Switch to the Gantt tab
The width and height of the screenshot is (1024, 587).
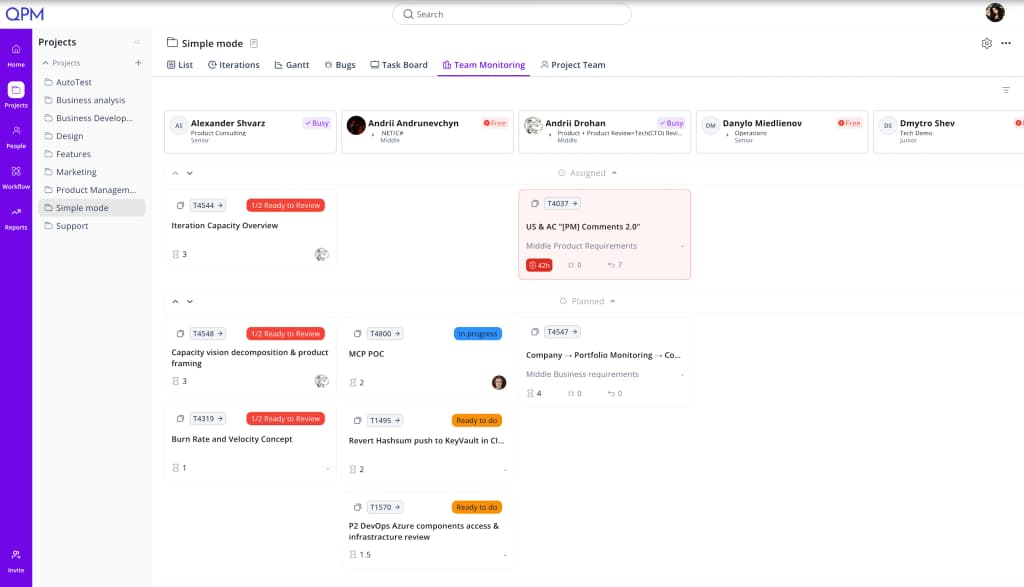pos(291,65)
